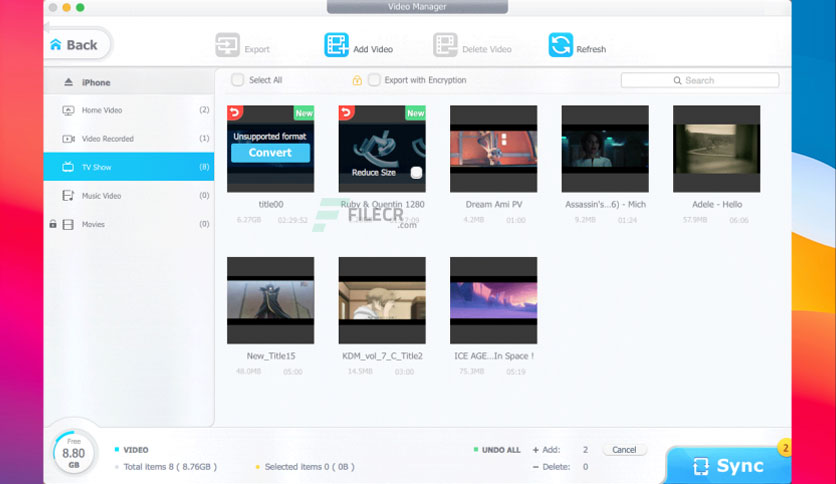Image resolution: width=836 pixels, height=484 pixels.
Task: Click the New badge on title00
Action: click(304, 113)
